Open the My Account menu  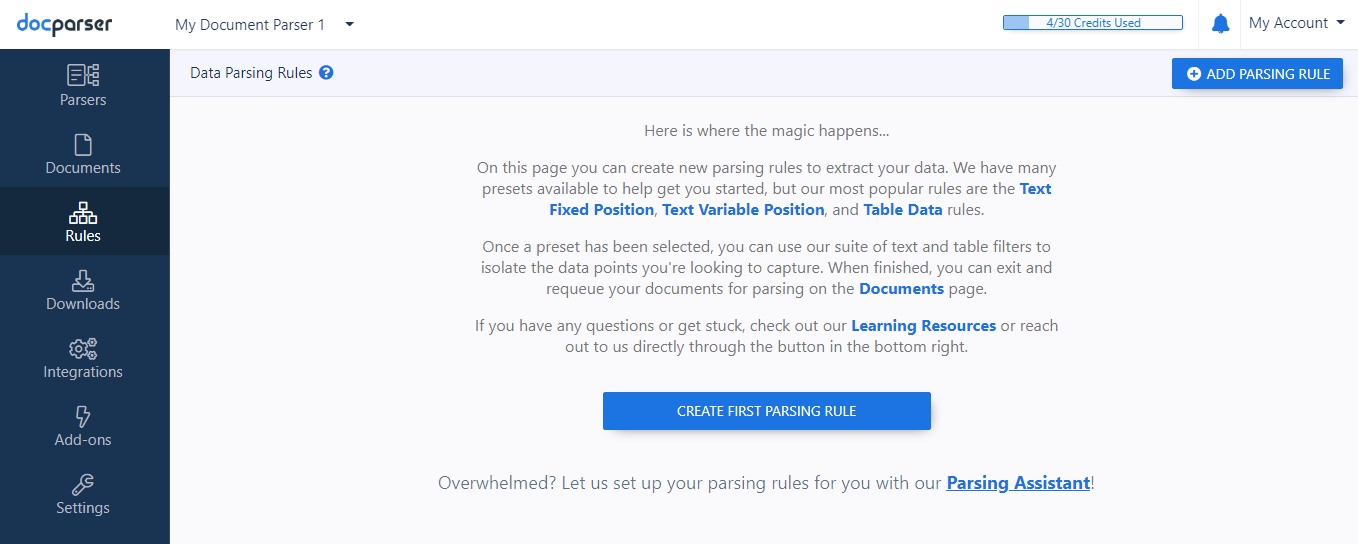pos(1296,23)
